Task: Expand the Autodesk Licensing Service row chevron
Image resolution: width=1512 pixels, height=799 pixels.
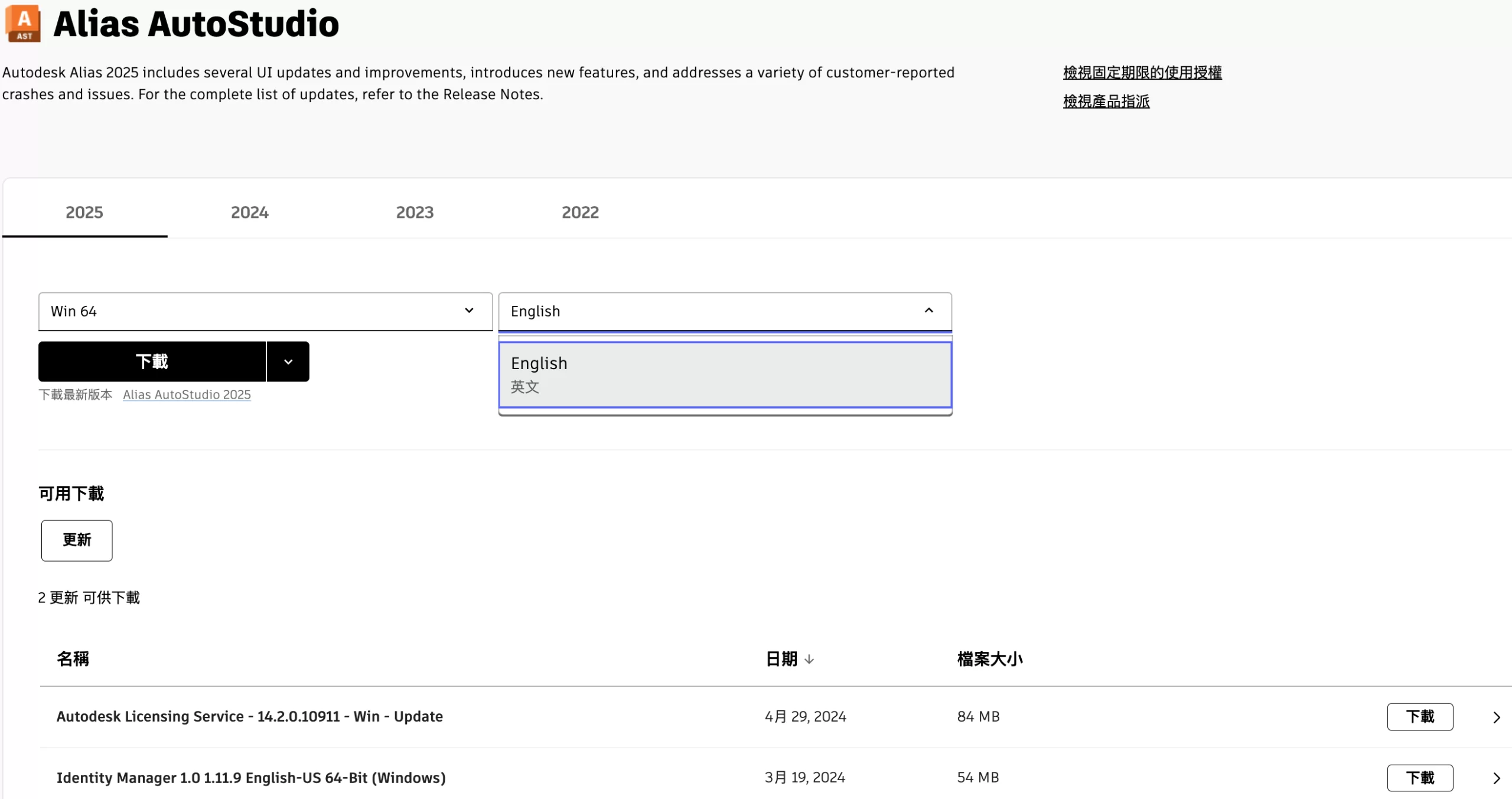Action: [x=1496, y=717]
